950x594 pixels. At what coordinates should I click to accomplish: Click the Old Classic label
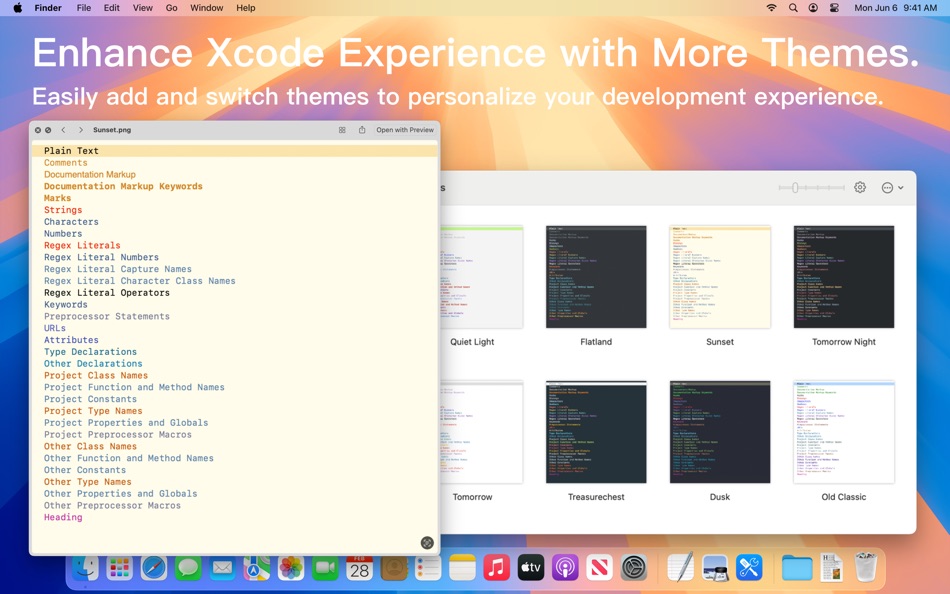pyautogui.click(x=844, y=497)
